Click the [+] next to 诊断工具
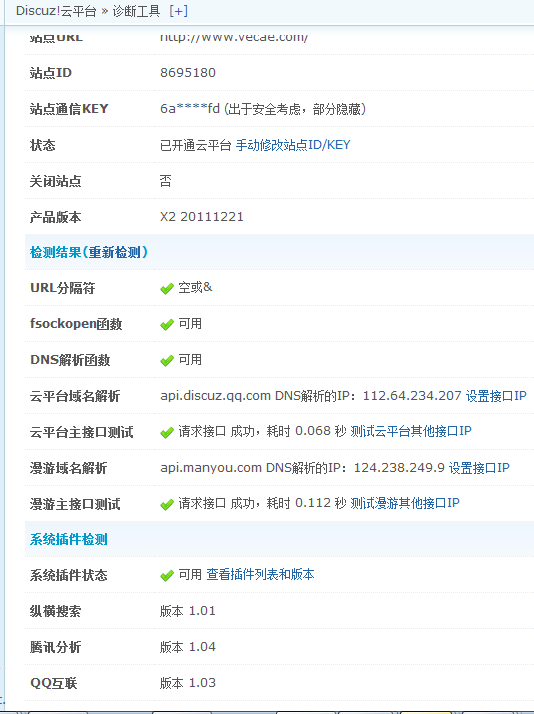This screenshot has height=714, width=534. click(178, 11)
